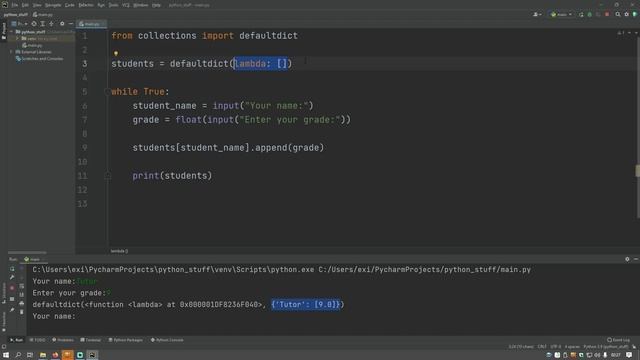Click the Rerun icon in top toolbar
Screen dimensions: 640x360
point(581,14)
